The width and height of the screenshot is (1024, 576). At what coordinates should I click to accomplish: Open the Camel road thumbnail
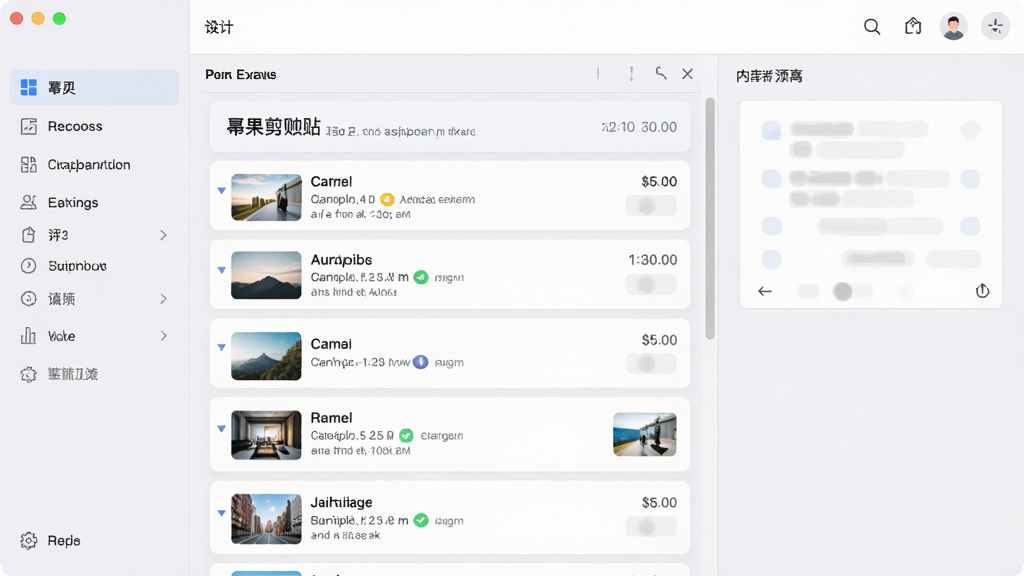coord(266,197)
